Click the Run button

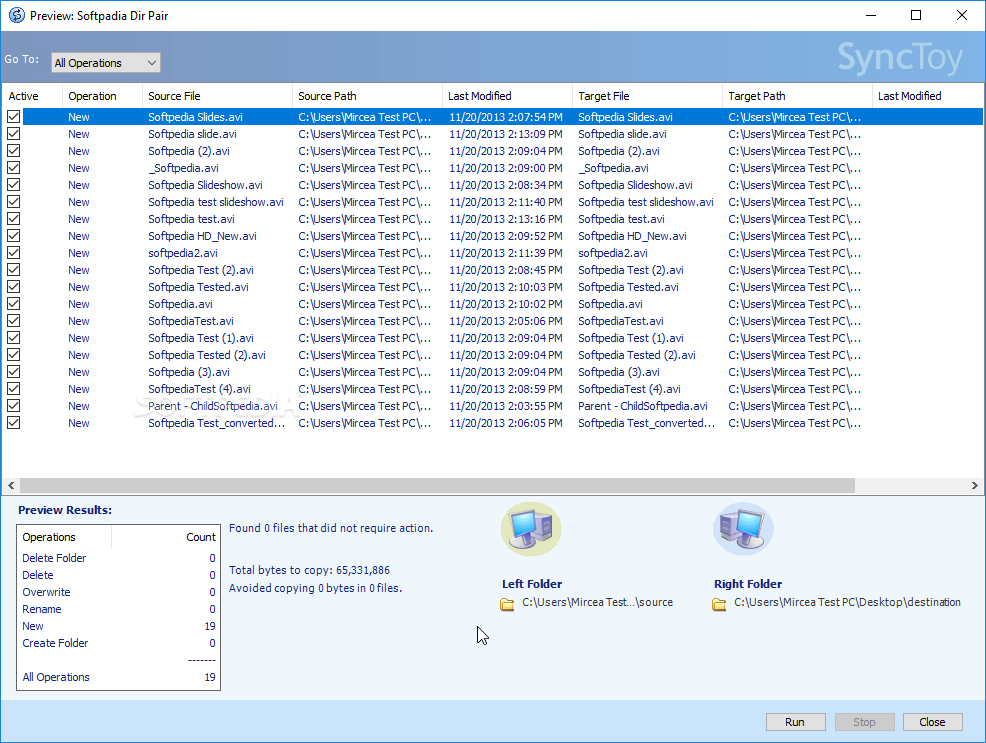click(795, 722)
